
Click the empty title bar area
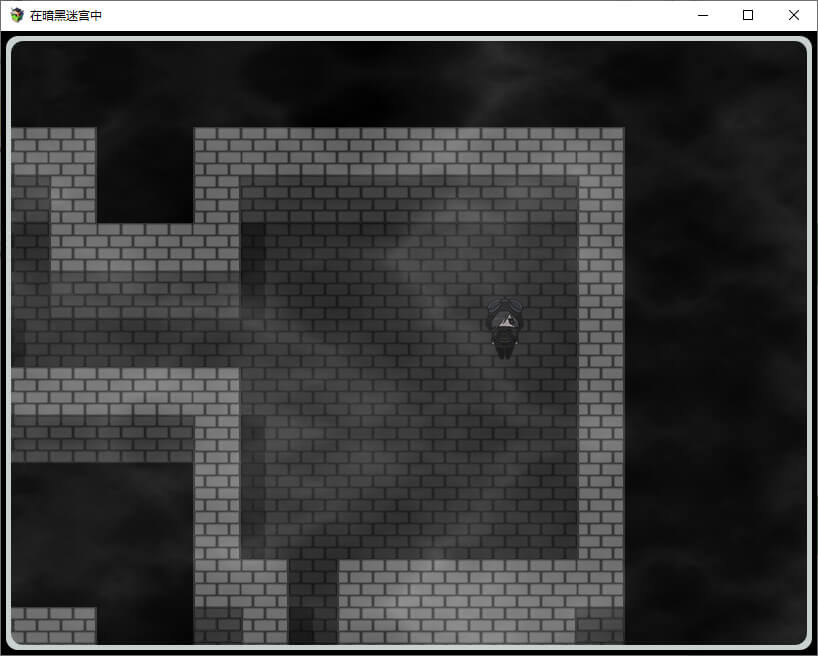pos(400,15)
